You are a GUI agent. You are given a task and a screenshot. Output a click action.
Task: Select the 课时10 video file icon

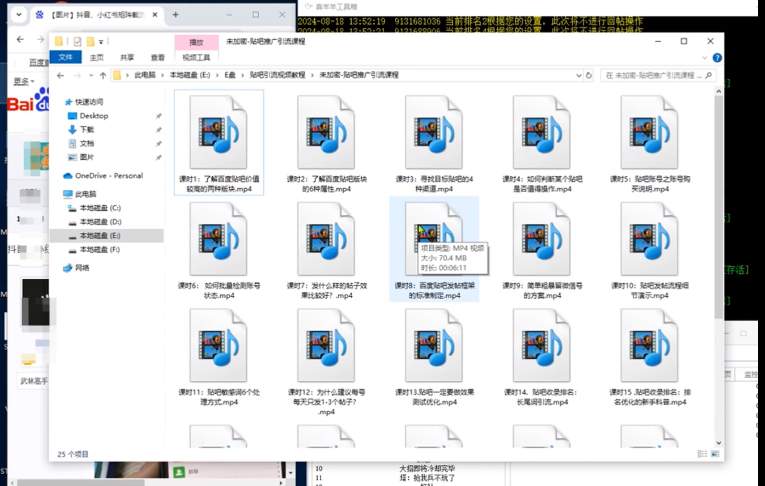649,239
